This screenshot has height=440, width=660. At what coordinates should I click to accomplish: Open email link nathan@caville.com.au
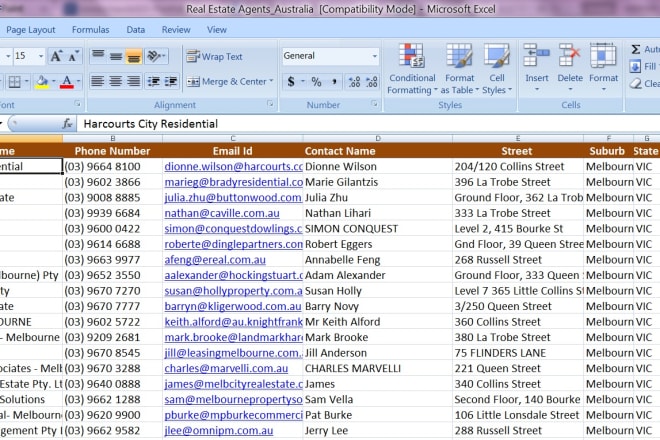click(x=222, y=213)
